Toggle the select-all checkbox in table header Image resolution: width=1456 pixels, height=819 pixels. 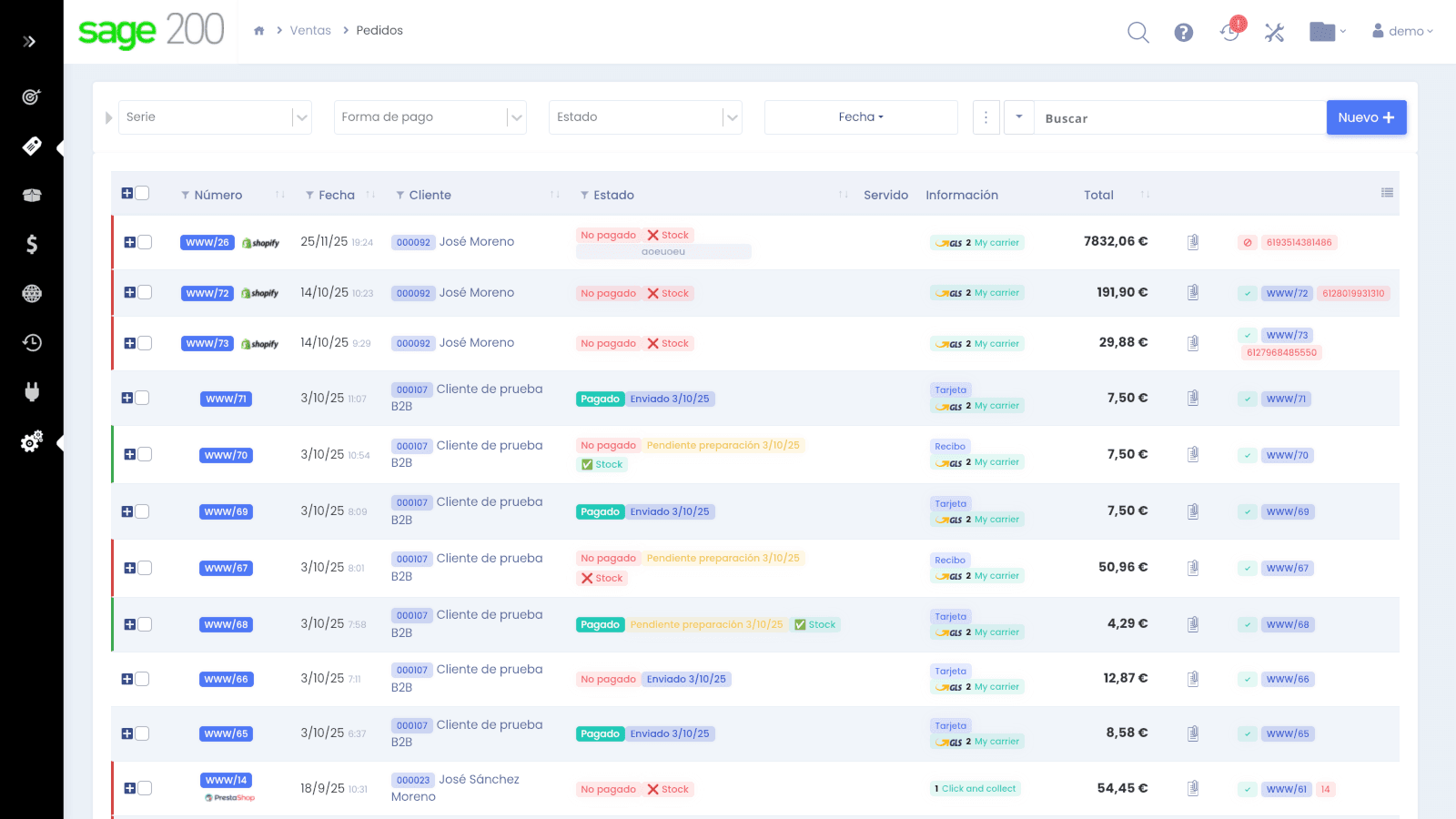(x=143, y=193)
